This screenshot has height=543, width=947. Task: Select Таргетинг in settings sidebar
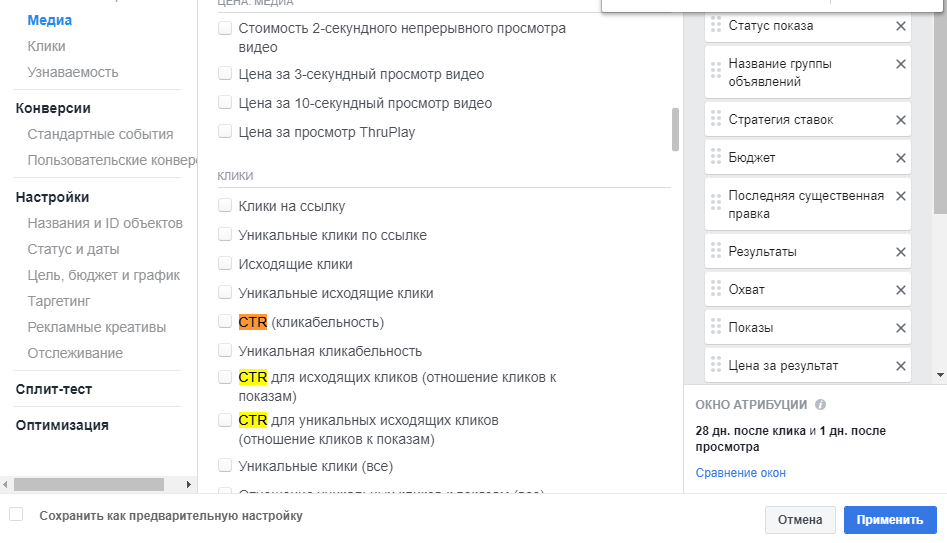[59, 301]
